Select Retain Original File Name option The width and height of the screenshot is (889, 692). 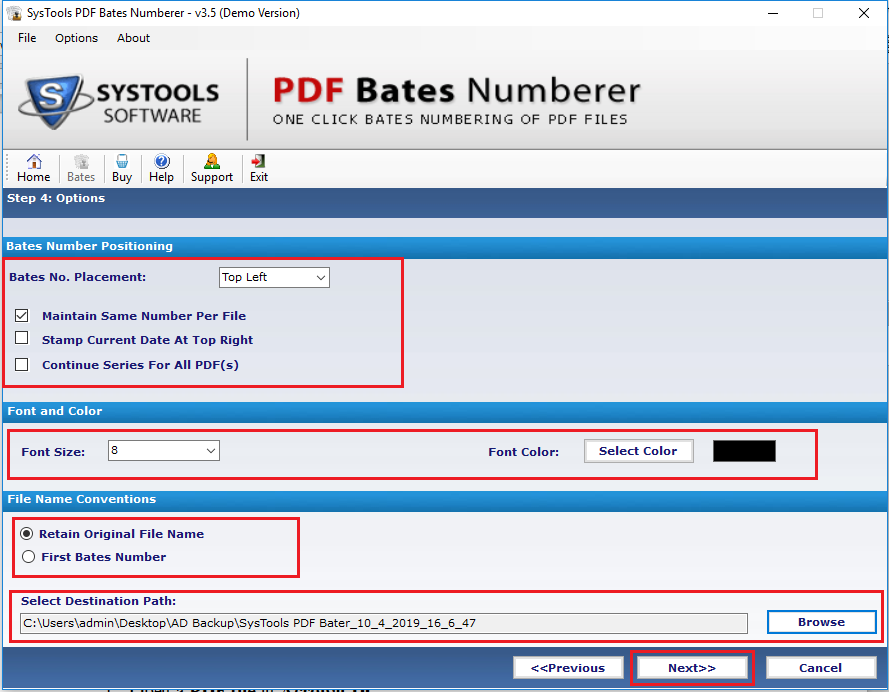27,534
